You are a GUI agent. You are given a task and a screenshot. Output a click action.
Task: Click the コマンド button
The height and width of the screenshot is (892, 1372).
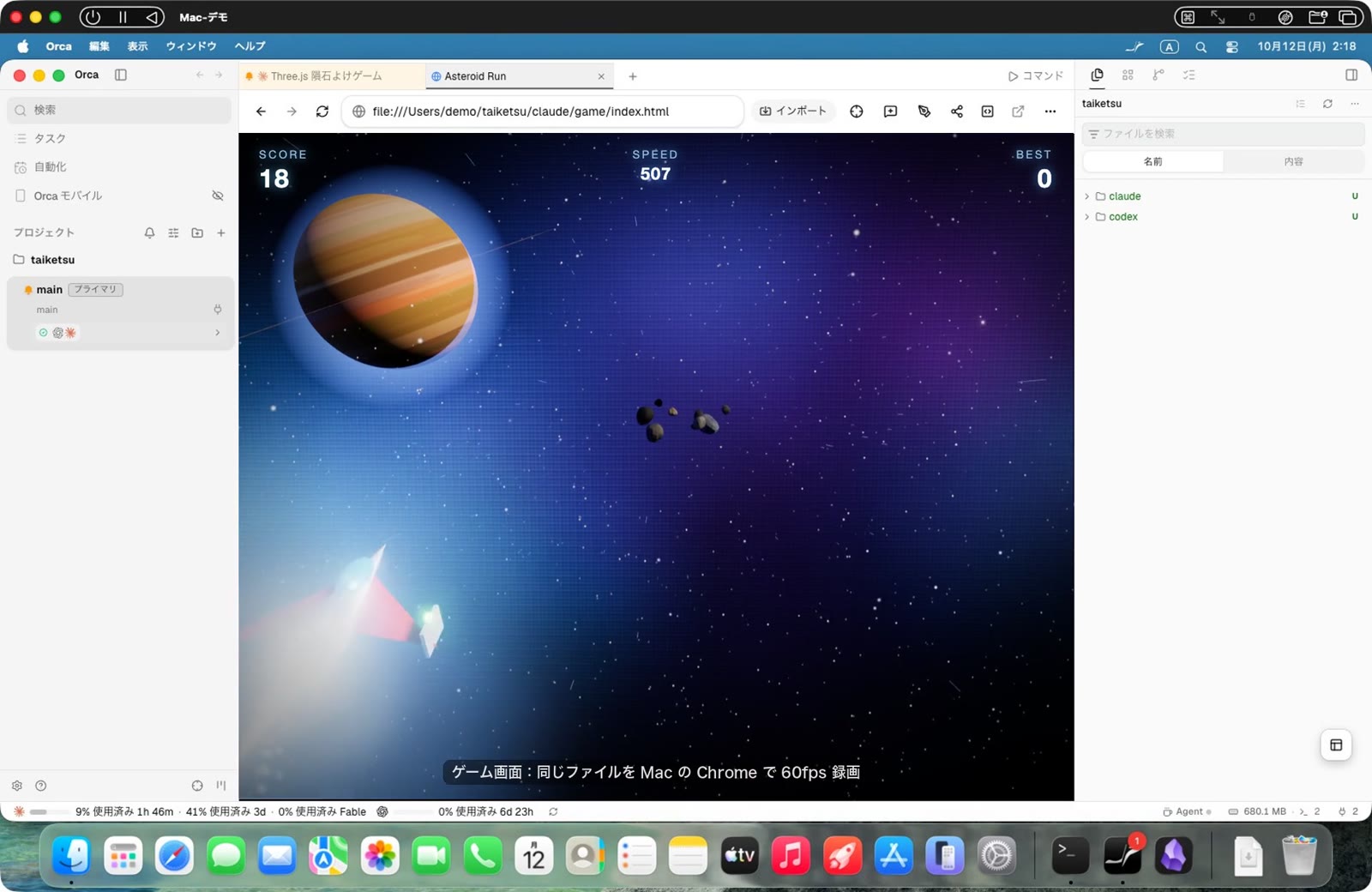click(1036, 76)
